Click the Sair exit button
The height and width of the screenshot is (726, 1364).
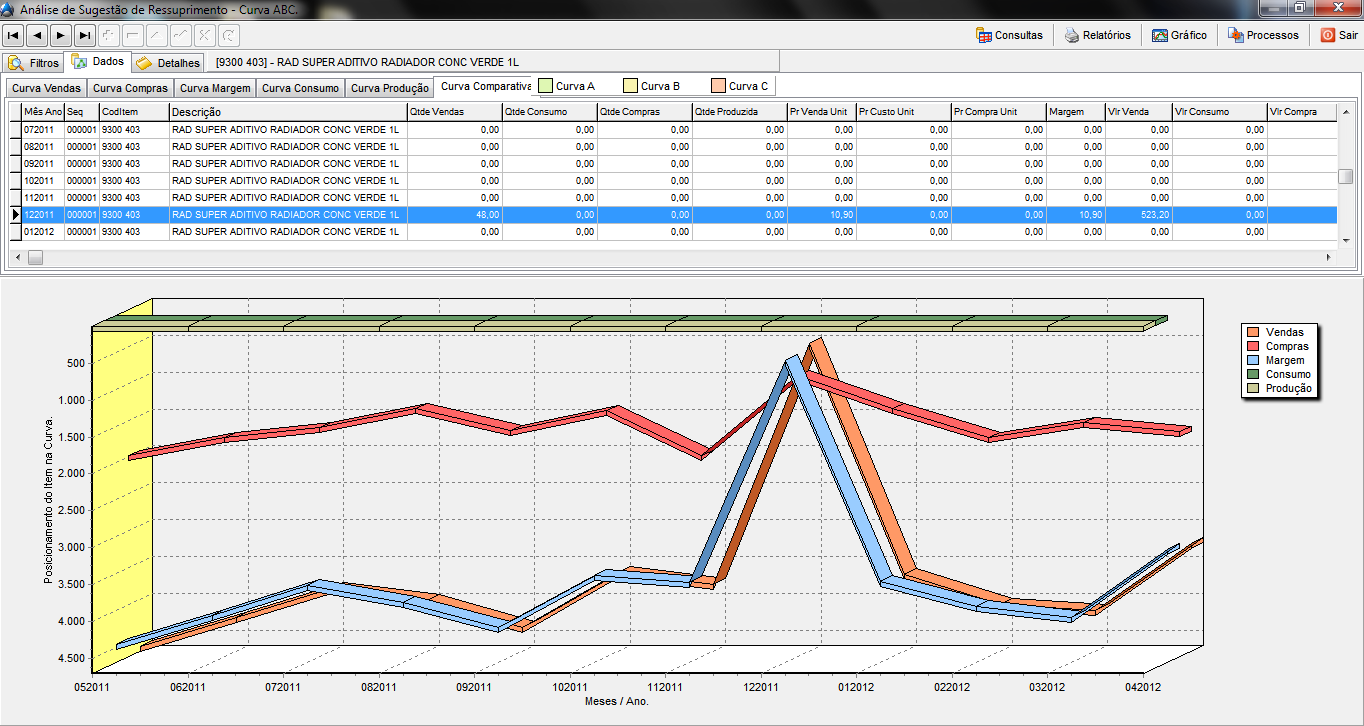point(1339,35)
